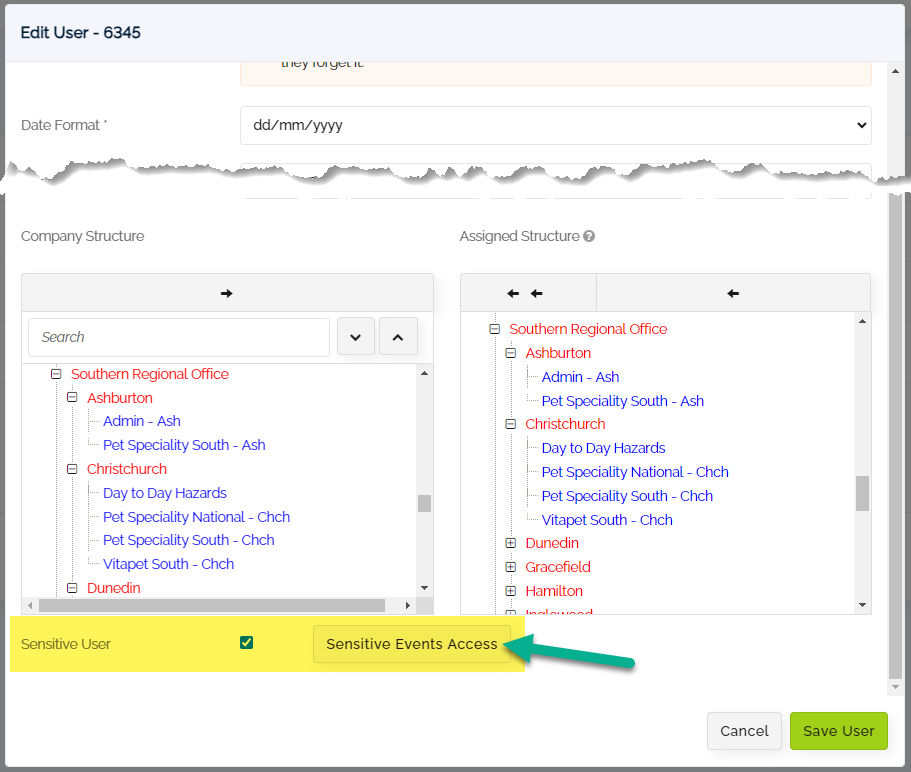Click the horizontal scrollbar right arrow
This screenshot has width=911, height=772.
point(407,605)
